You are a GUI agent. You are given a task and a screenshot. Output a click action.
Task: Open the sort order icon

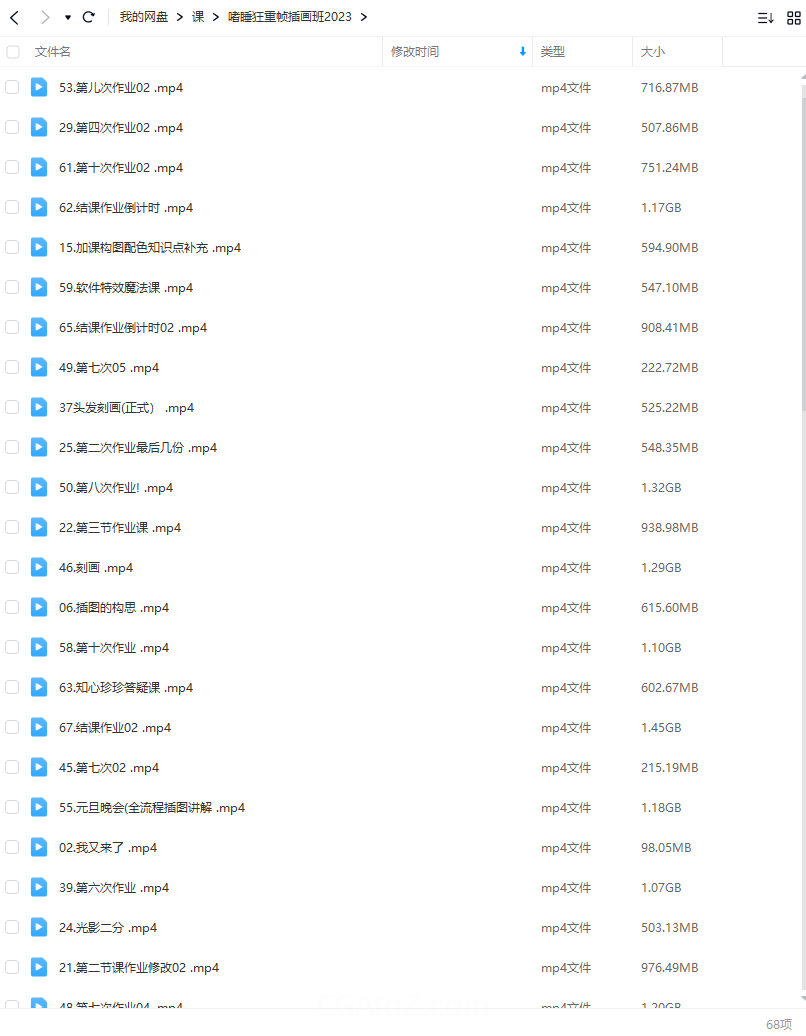click(x=765, y=18)
